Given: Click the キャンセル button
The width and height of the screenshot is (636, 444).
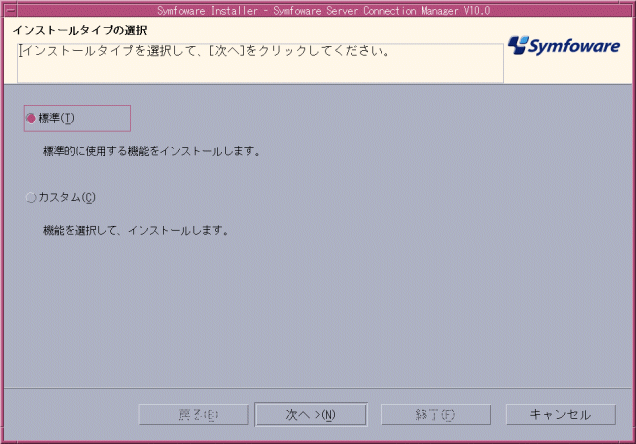Looking at the screenshot, I should click(x=560, y=414).
